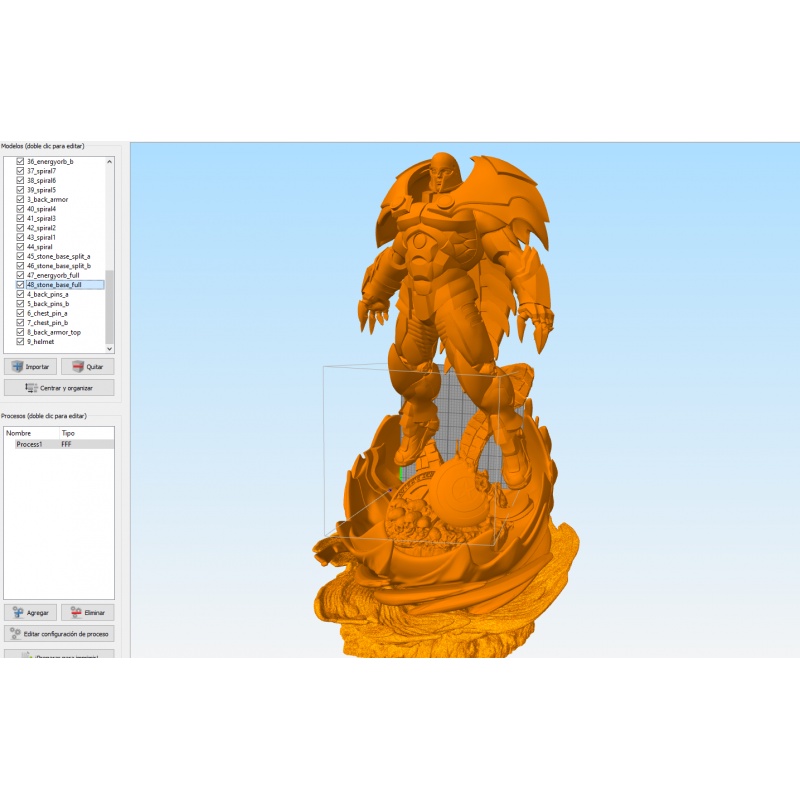Click the Editar configuración de proceso gears icon
The height and width of the screenshot is (800, 800).
(15, 632)
